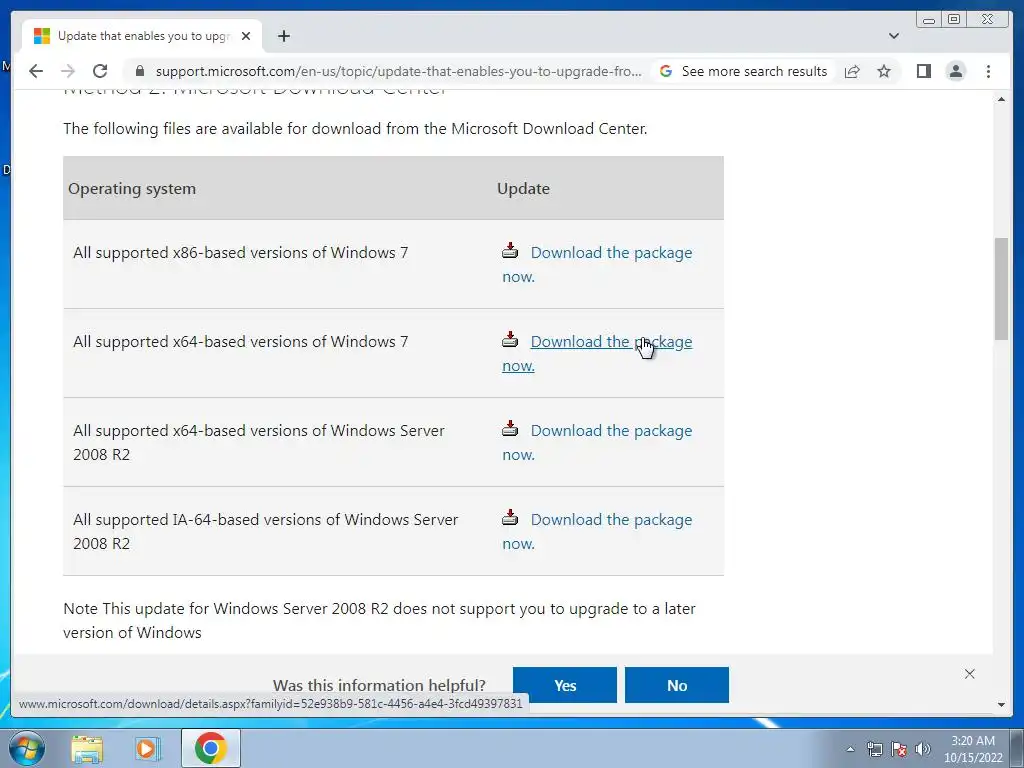1024x768 pixels.
Task: Click the browser forward arrow
Action: 67,71
